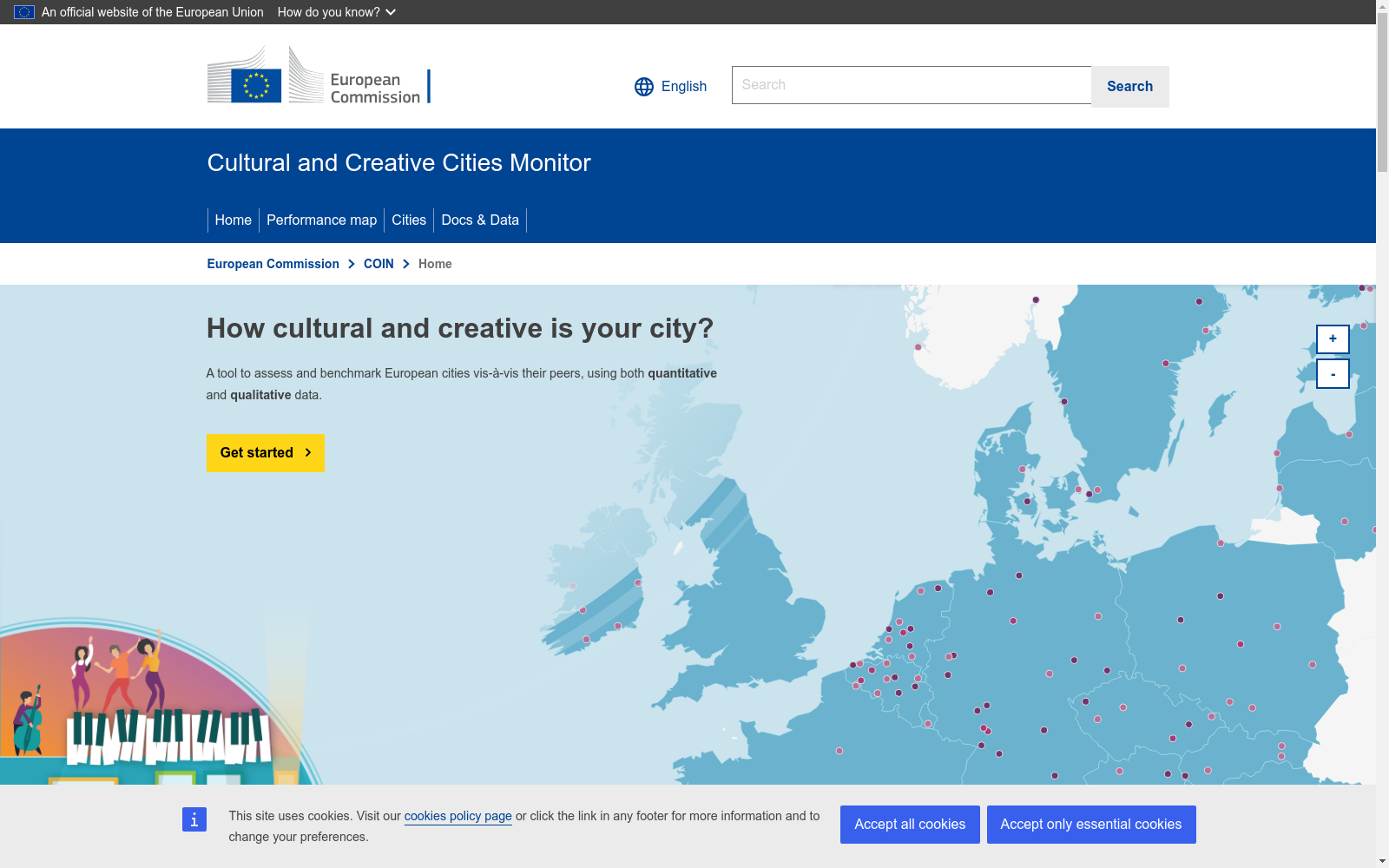Click the EU flag icon in top bar

24,12
